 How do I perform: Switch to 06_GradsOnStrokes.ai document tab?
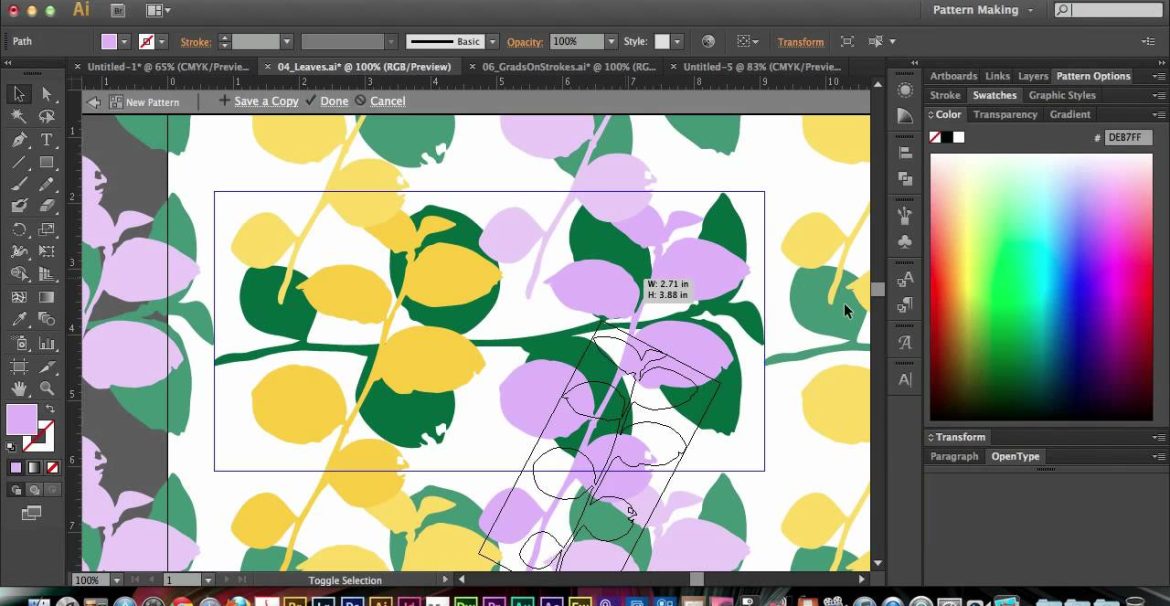point(569,66)
